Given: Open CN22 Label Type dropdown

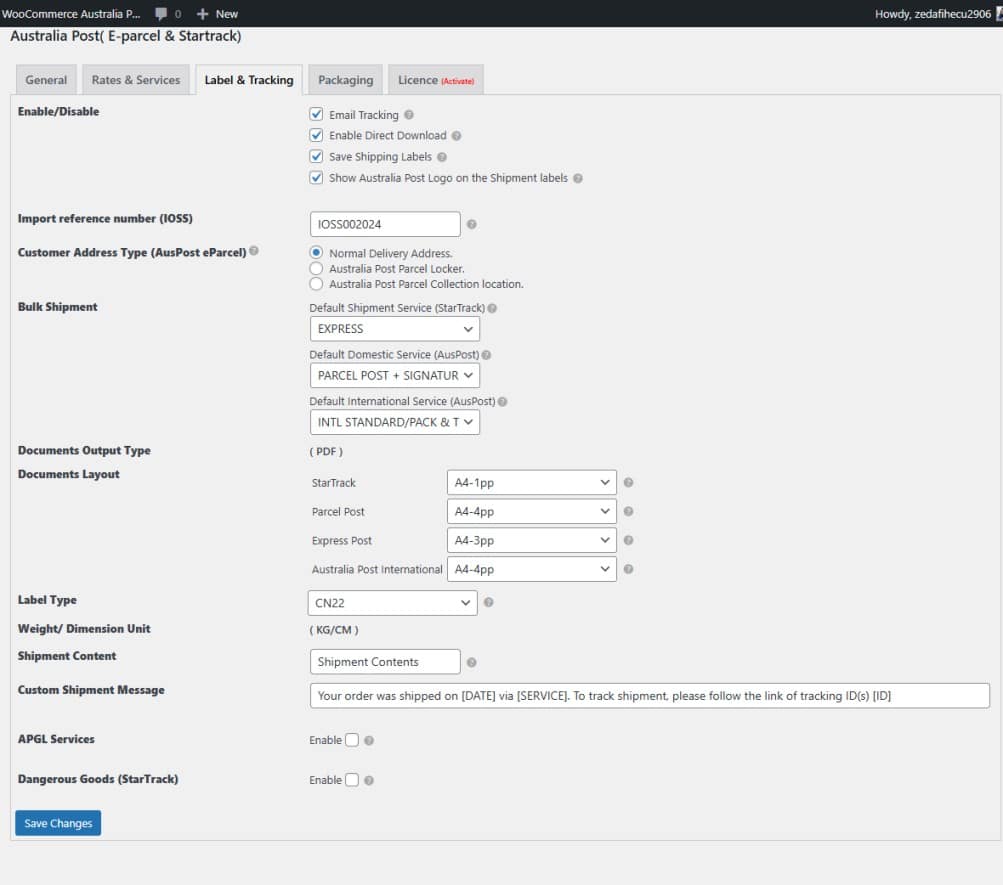Looking at the screenshot, I should (393, 603).
